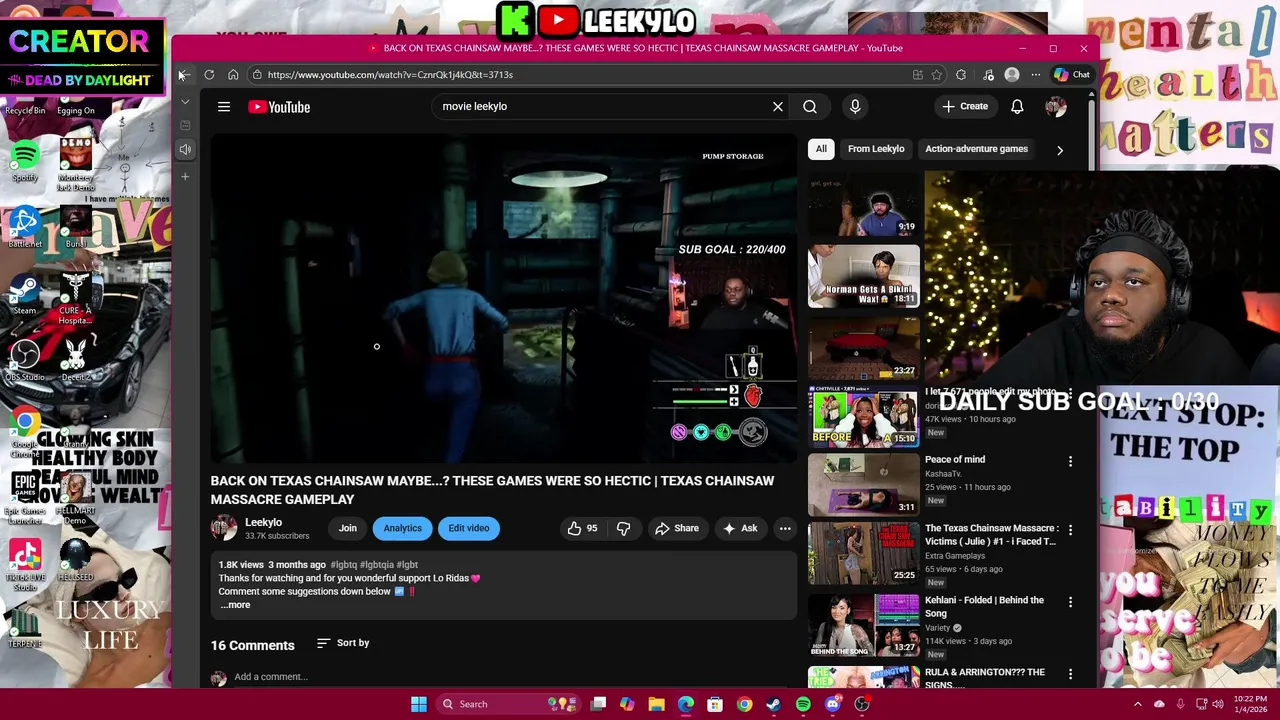Expand the sidebar tab actions chevron
This screenshot has height=720, width=1280.
pyautogui.click(x=185, y=102)
